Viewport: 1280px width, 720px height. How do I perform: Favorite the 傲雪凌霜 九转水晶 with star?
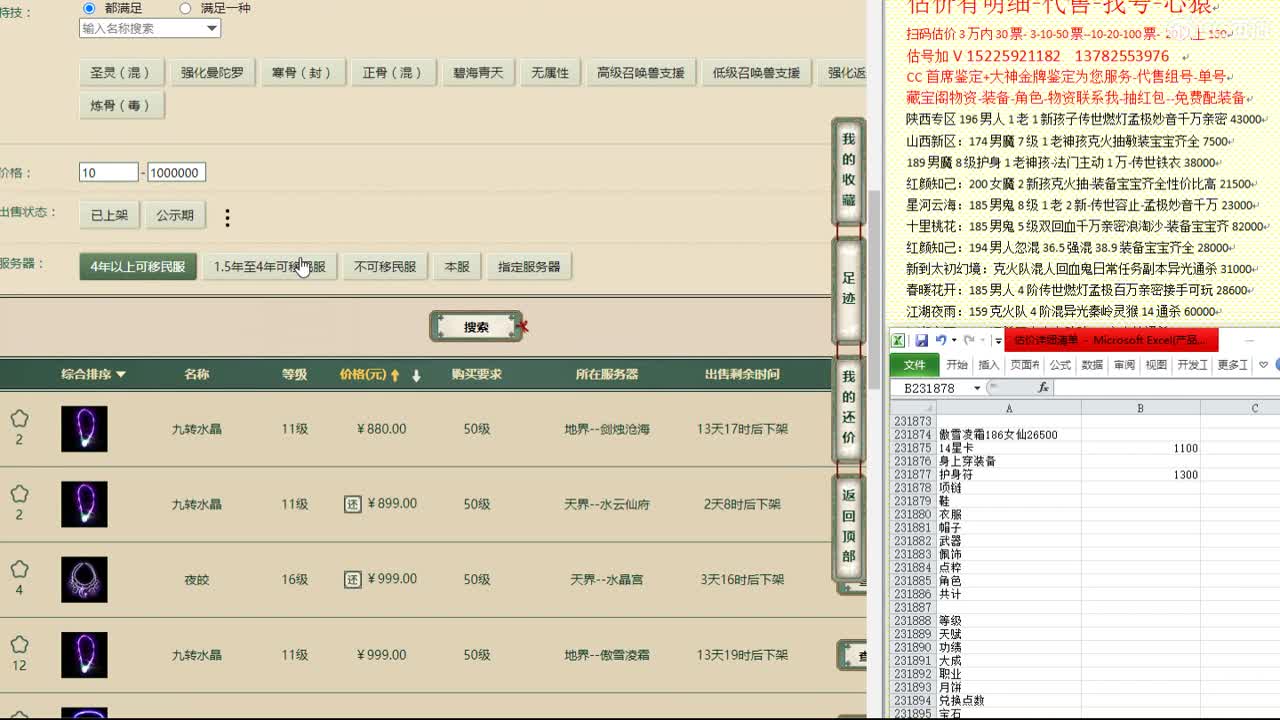click(19, 645)
